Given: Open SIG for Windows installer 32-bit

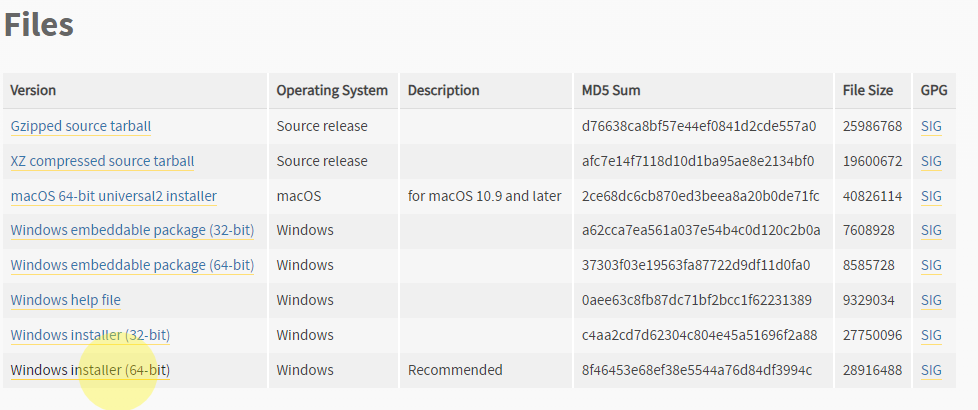Looking at the screenshot, I should pyautogui.click(x=931, y=336).
